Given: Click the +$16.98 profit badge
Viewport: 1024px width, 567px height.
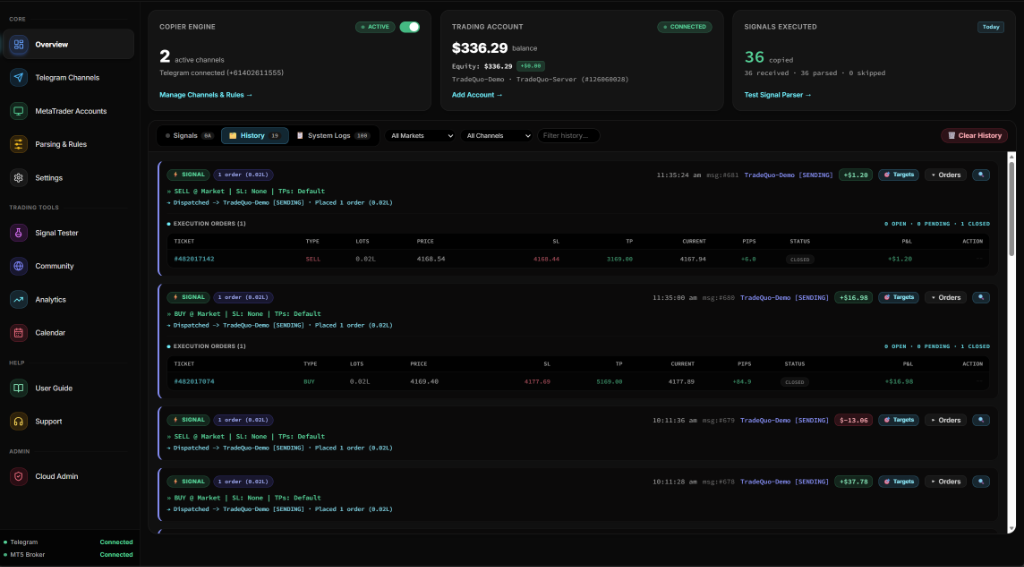Looking at the screenshot, I should (854, 297).
